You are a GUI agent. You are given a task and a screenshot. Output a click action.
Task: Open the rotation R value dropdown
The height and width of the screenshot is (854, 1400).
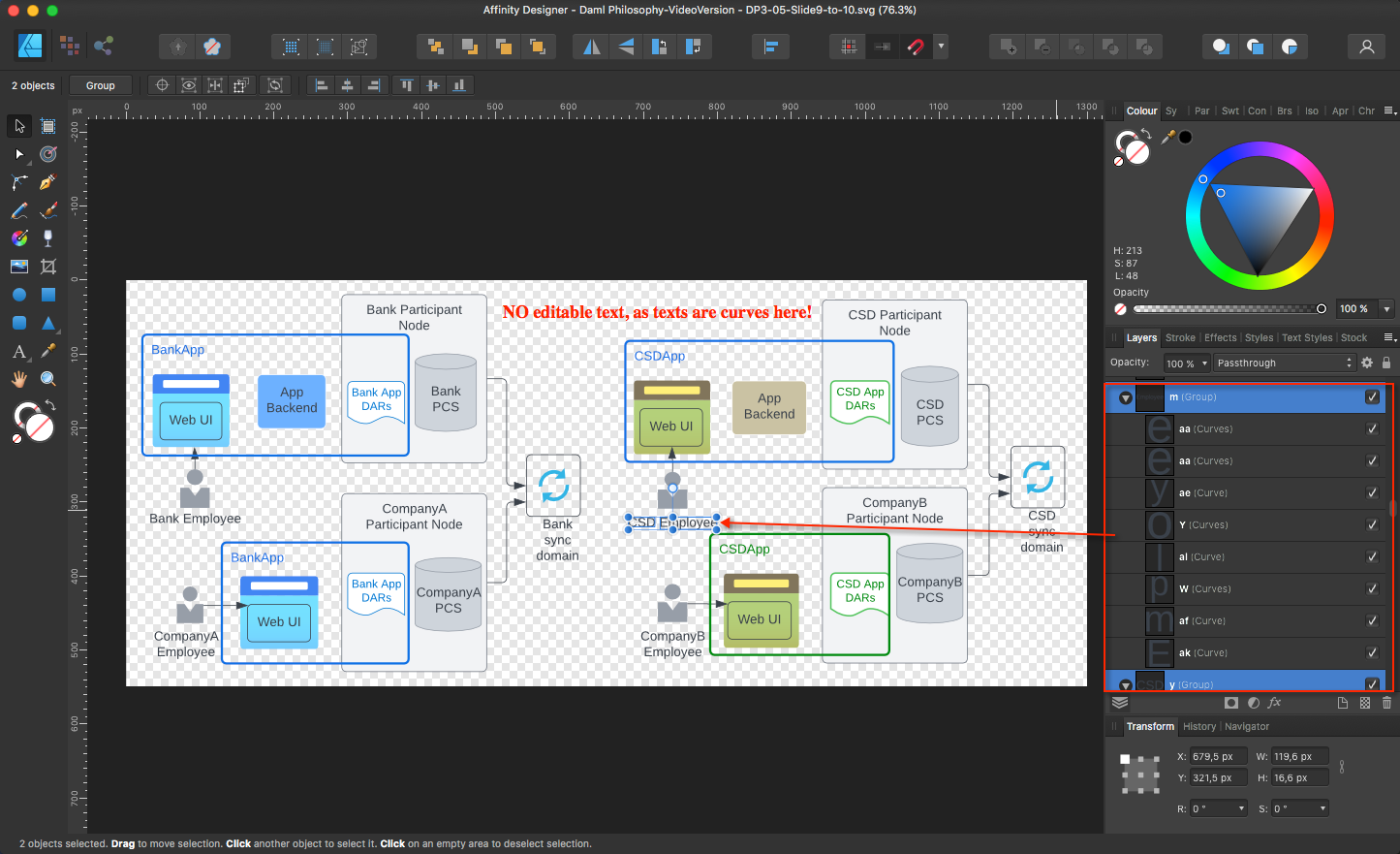pos(1241,808)
